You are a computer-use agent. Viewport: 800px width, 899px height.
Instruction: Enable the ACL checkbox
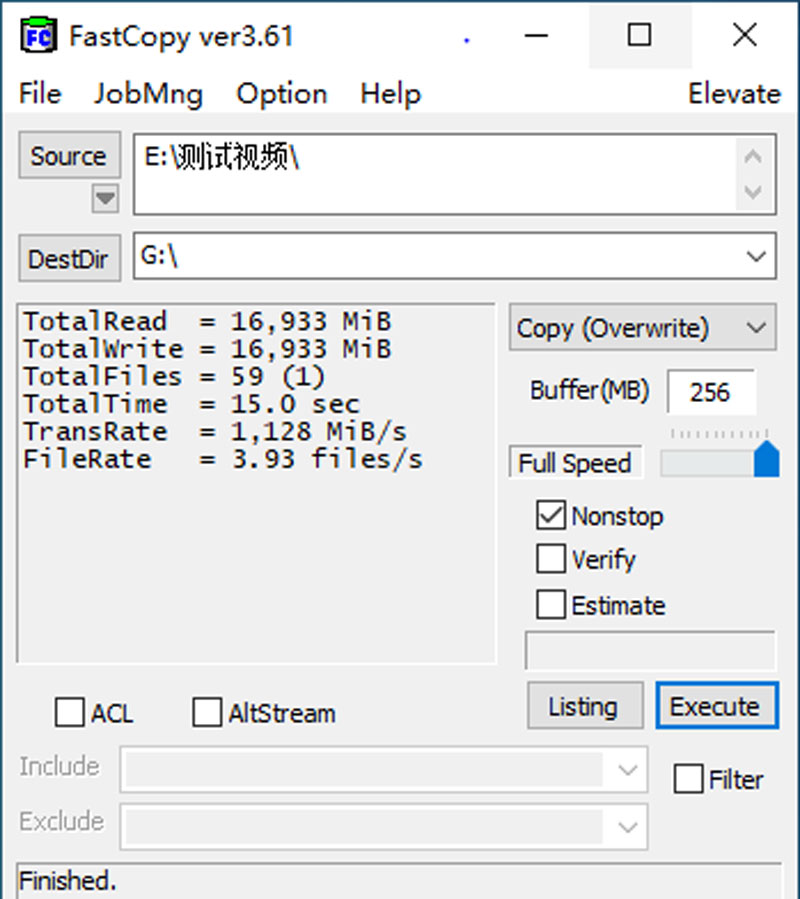coord(69,712)
